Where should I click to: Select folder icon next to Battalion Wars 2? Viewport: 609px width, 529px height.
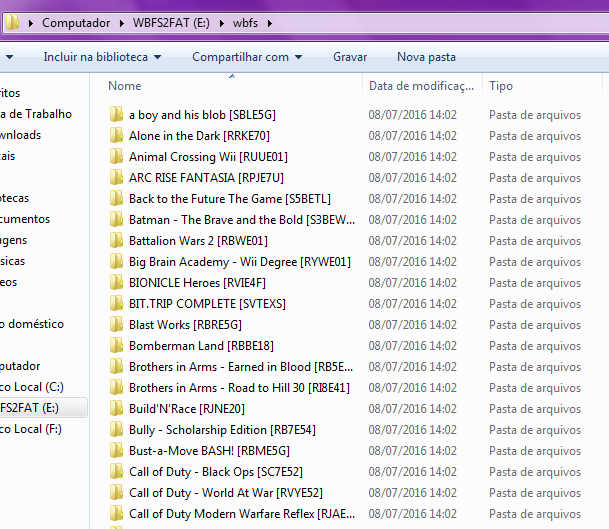(117, 241)
